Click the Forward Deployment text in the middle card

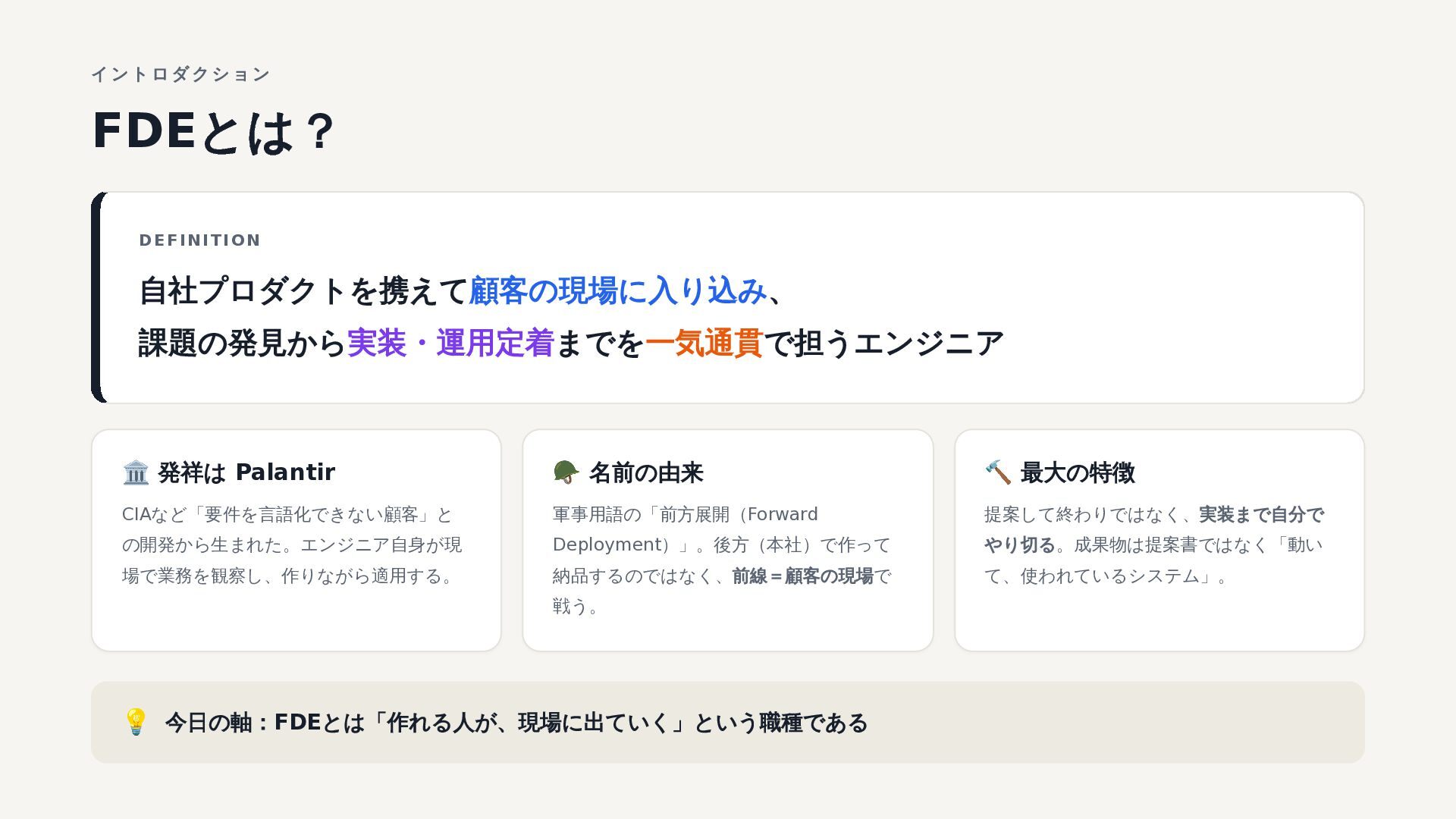(686, 530)
